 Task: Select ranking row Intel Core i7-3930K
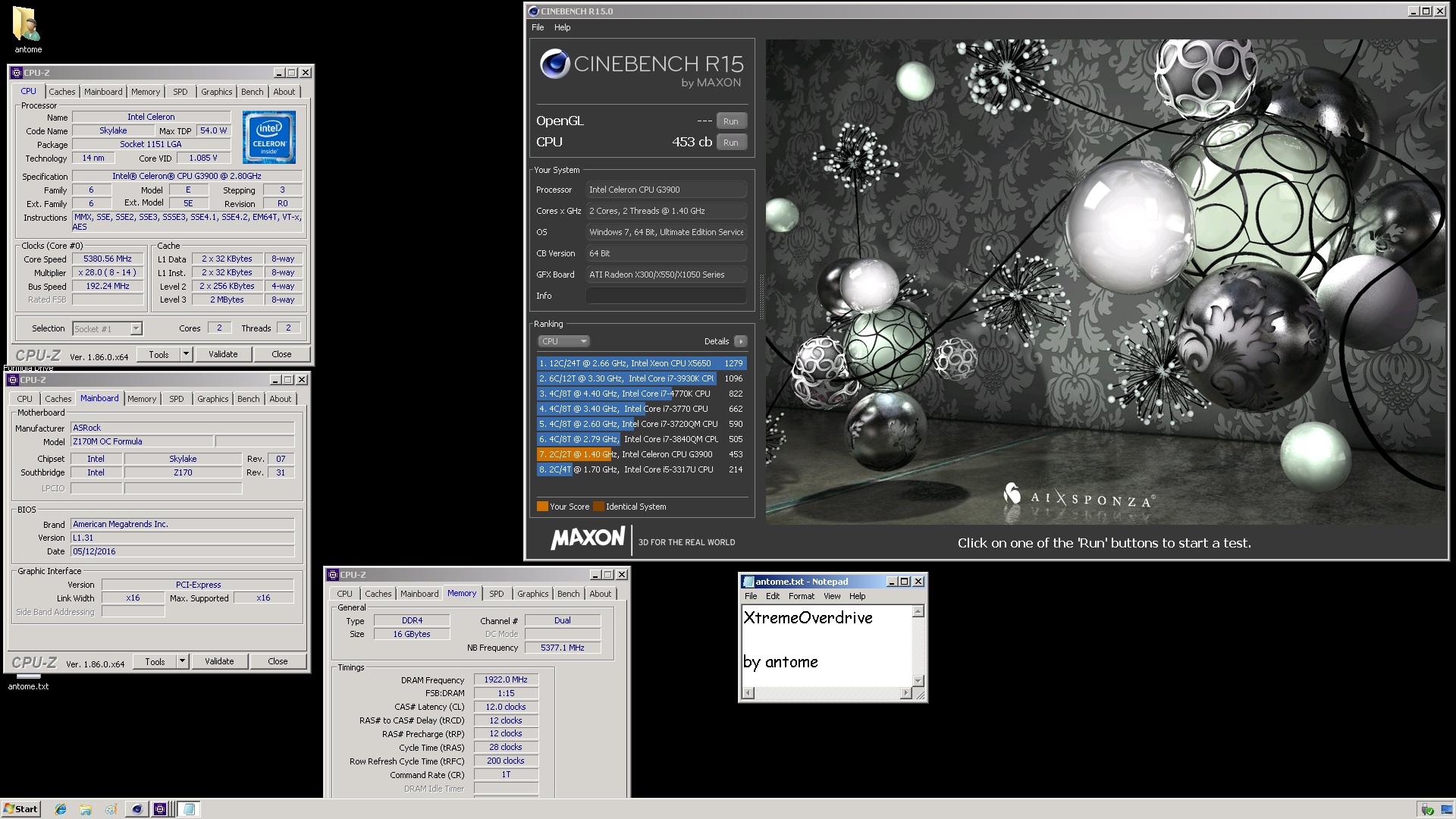(x=642, y=378)
